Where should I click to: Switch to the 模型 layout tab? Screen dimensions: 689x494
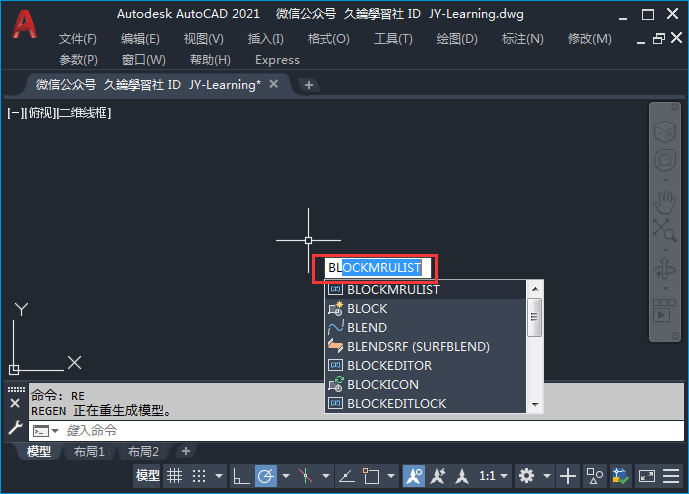pos(39,451)
